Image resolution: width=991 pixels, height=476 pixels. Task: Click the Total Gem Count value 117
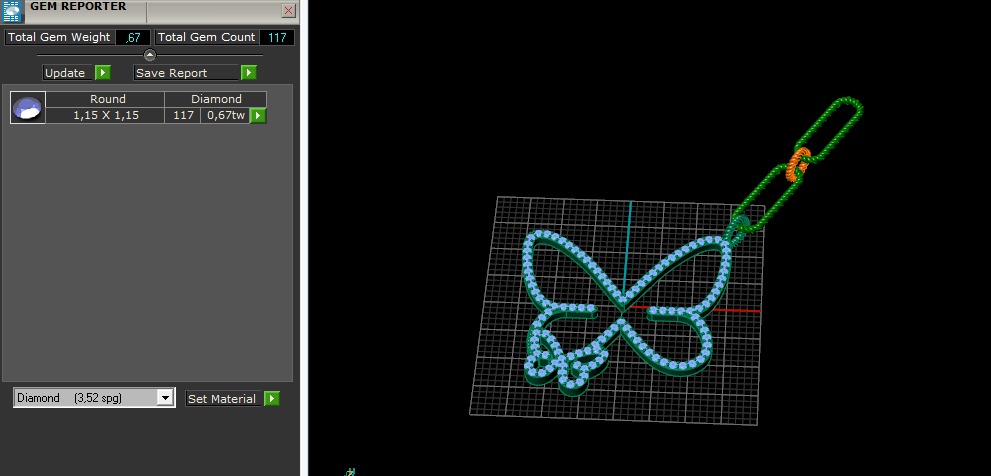[277, 37]
